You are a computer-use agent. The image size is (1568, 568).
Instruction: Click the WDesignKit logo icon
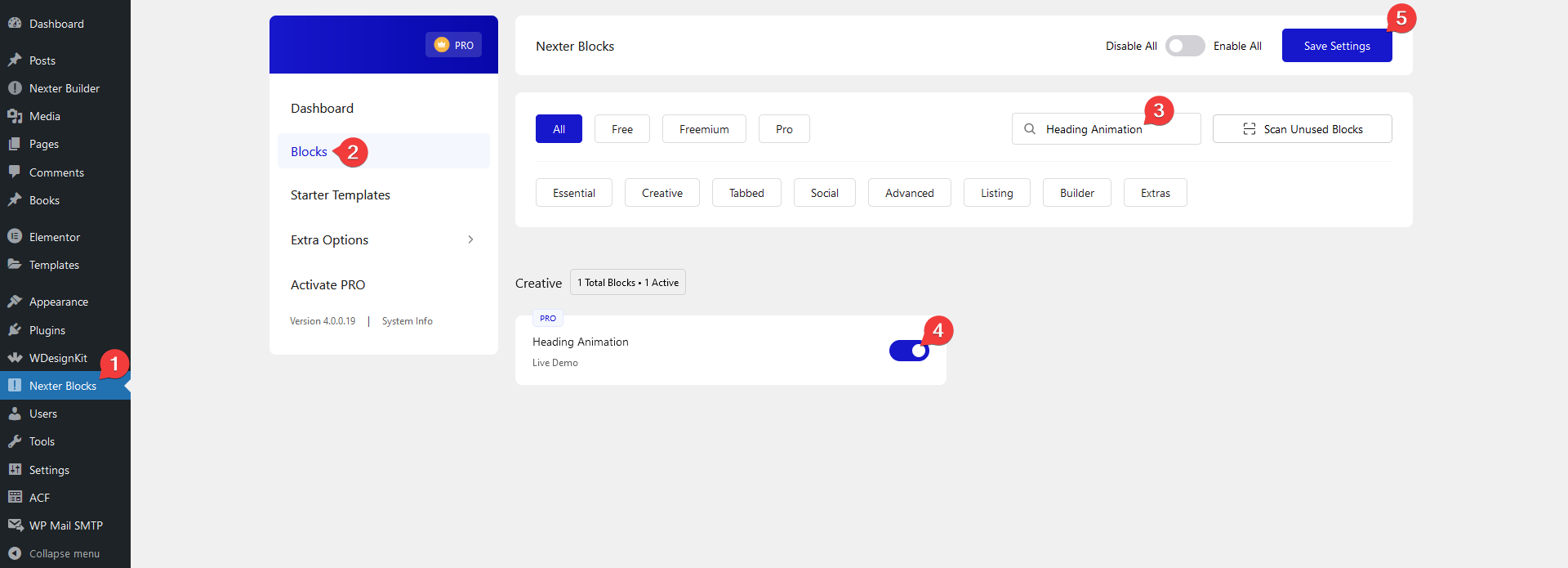coord(15,358)
